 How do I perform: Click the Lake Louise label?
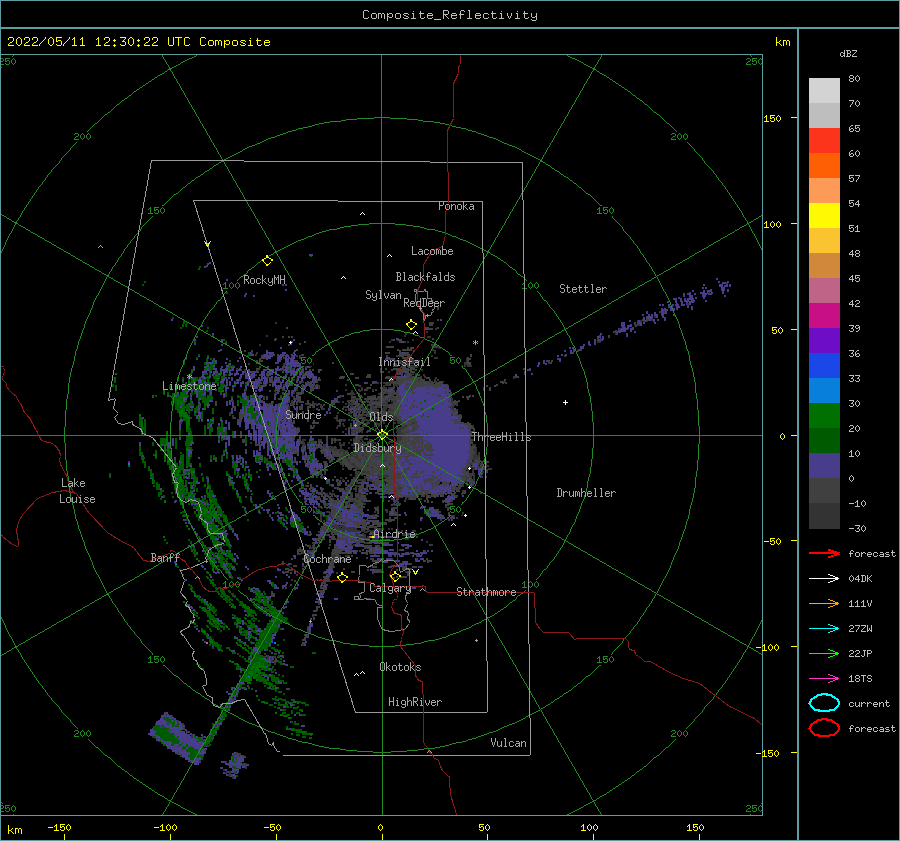[77, 491]
